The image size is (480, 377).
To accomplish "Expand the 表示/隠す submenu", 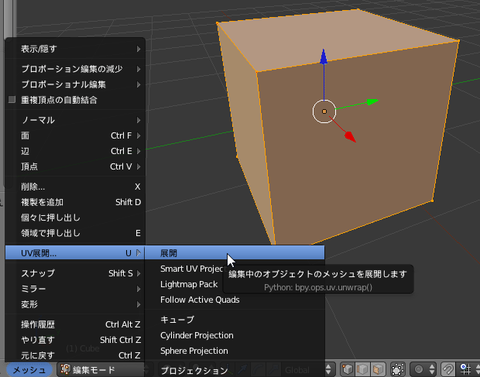I will [x=75, y=49].
